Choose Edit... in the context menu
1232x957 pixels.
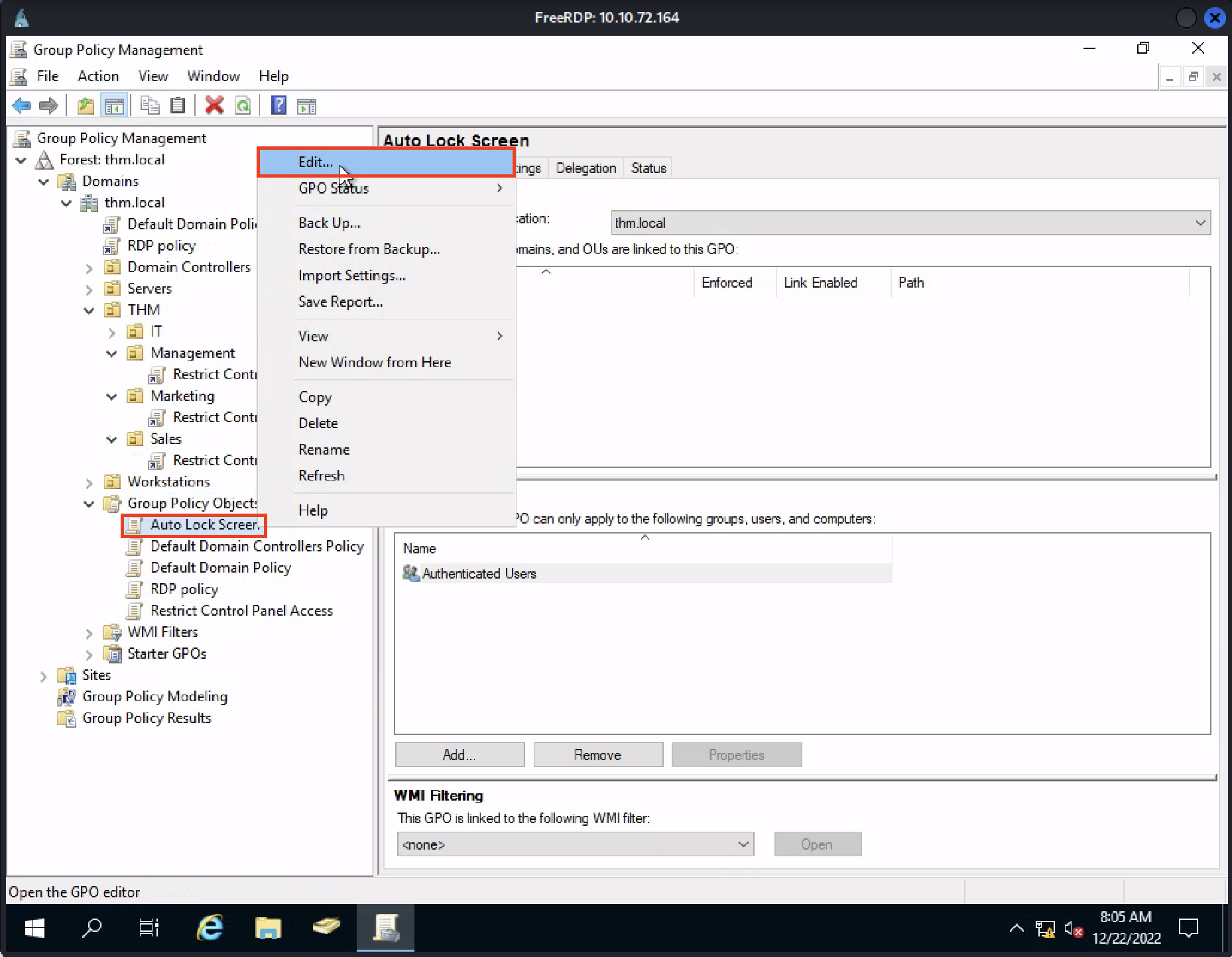point(386,162)
